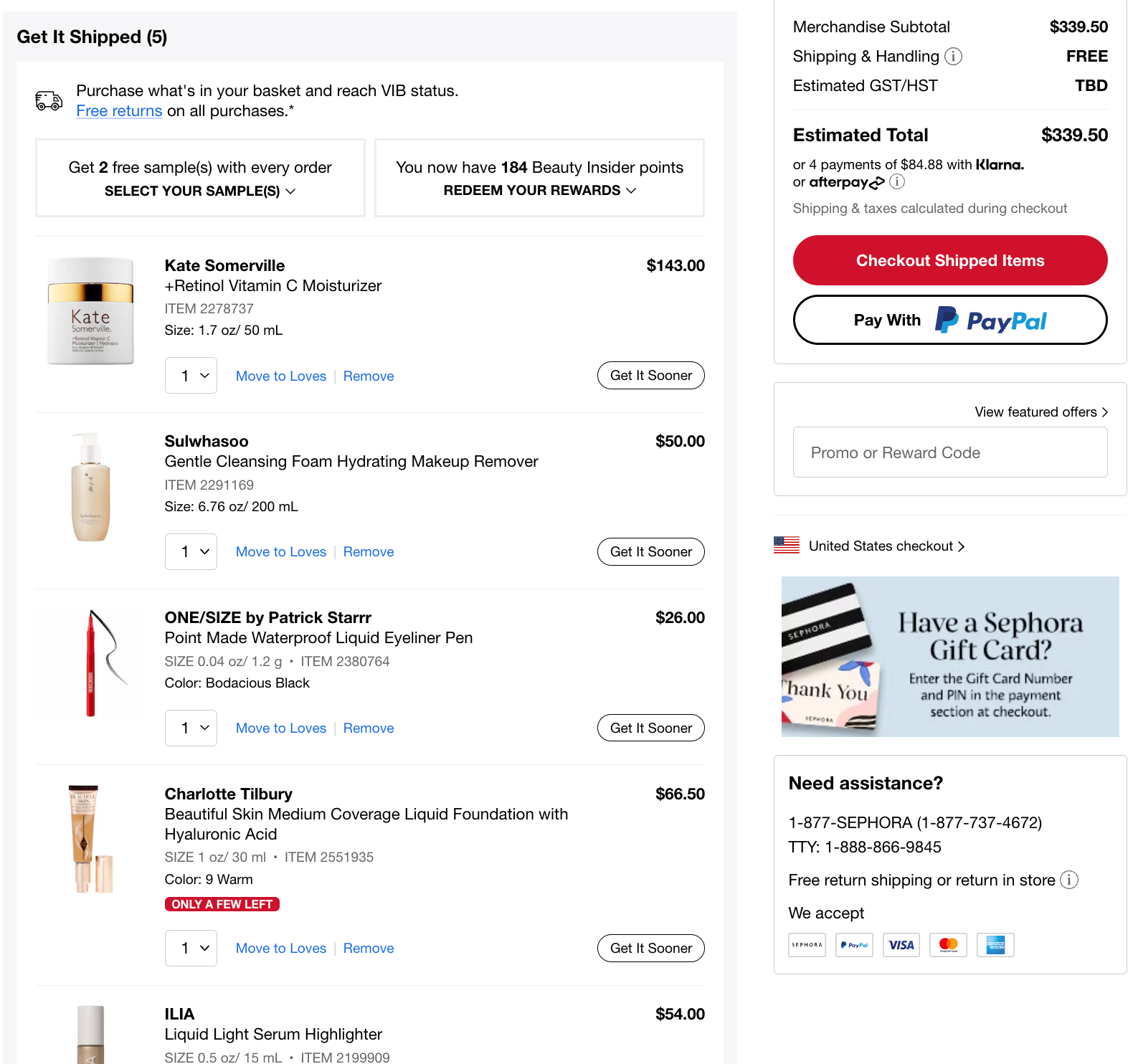
Task: Open quantity dropdown for Charlotte Tilbury foundation
Action: pos(191,948)
